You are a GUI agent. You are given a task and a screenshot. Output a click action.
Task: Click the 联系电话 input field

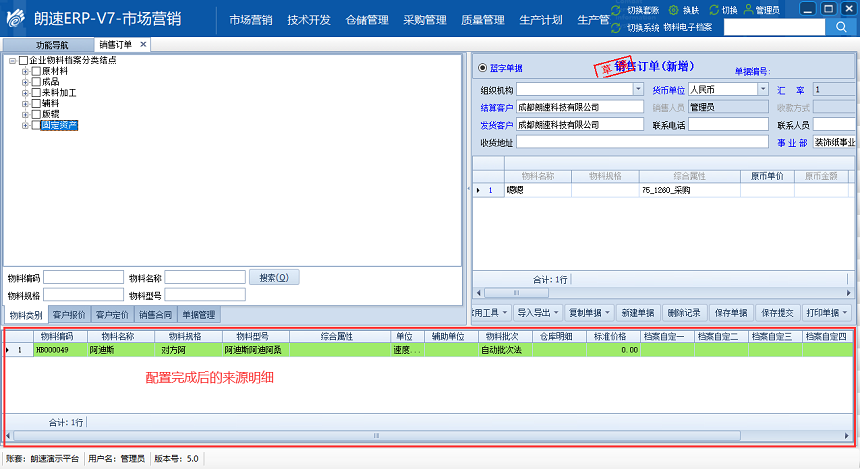click(728, 125)
